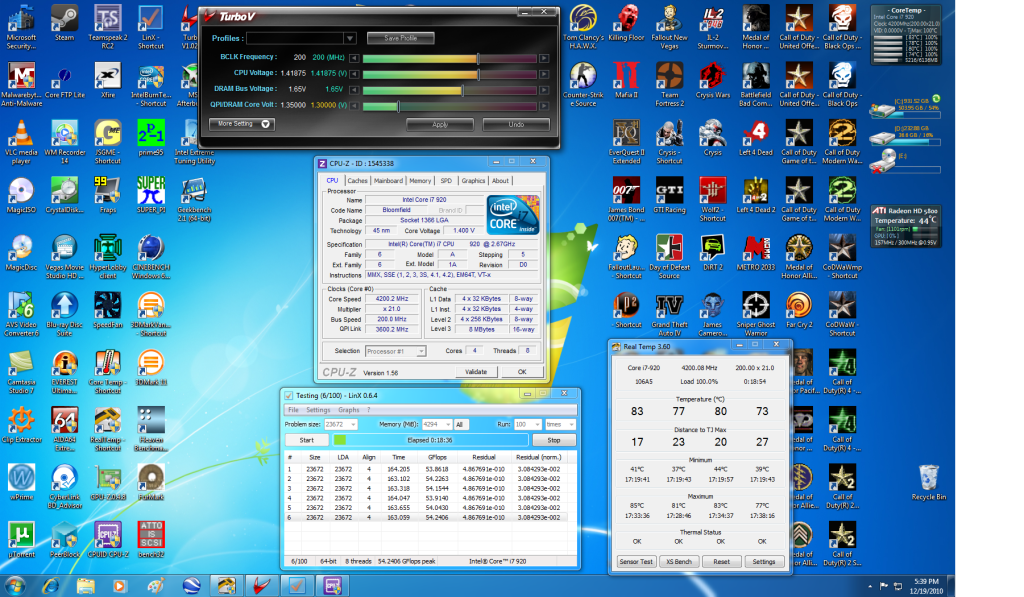The height and width of the screenshot is (597, 1024).
Task: Click OK button in CPU-Z
Action: point(522,372)
